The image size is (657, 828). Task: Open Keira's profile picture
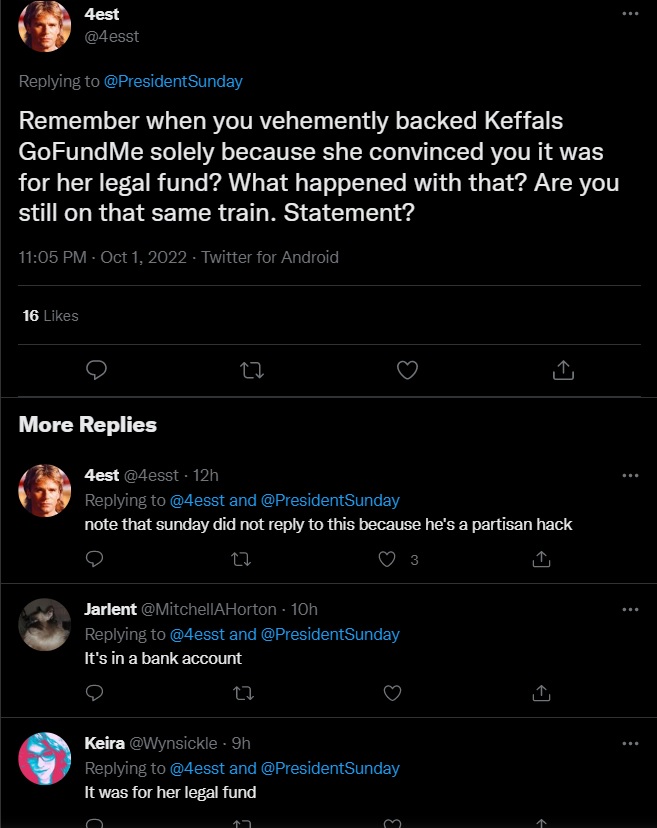point(44,759)
